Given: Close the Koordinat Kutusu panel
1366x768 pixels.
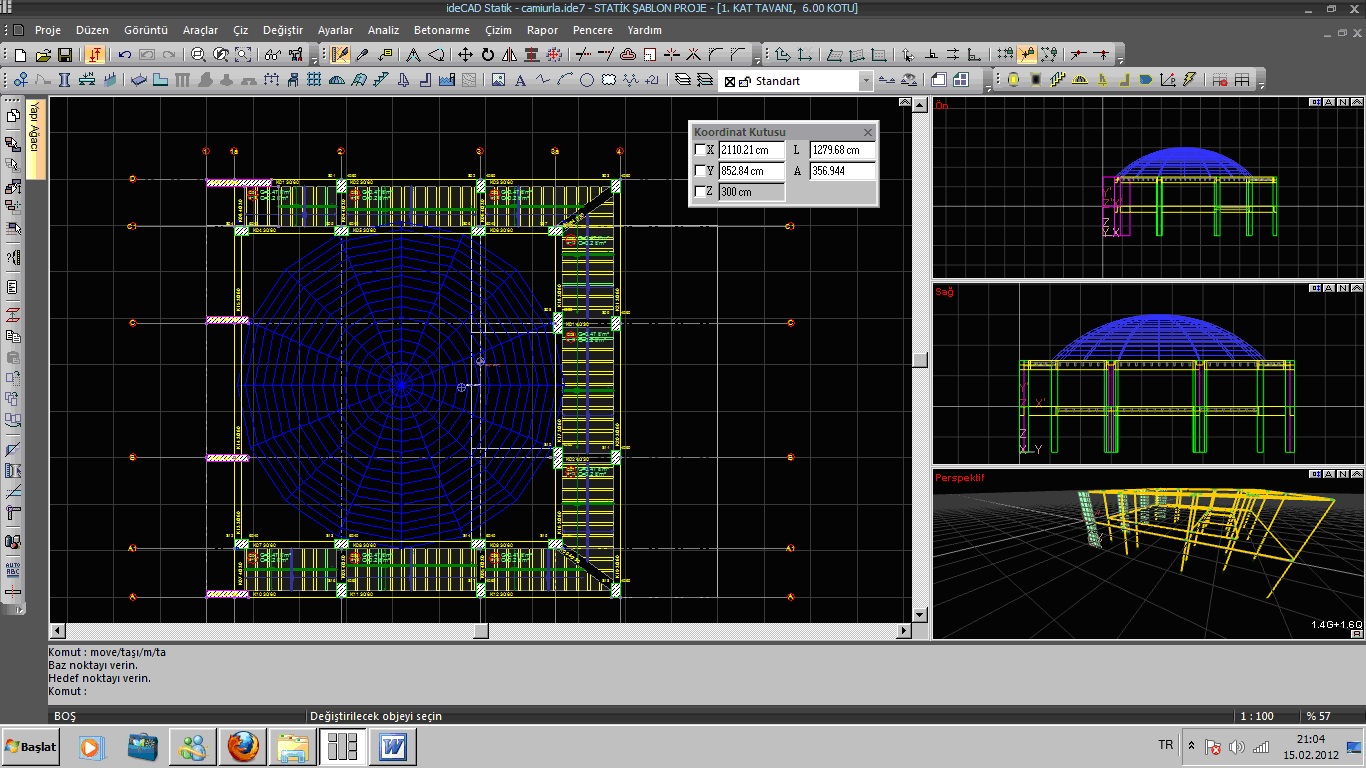Looking at the screenshot, I should 868,132.
